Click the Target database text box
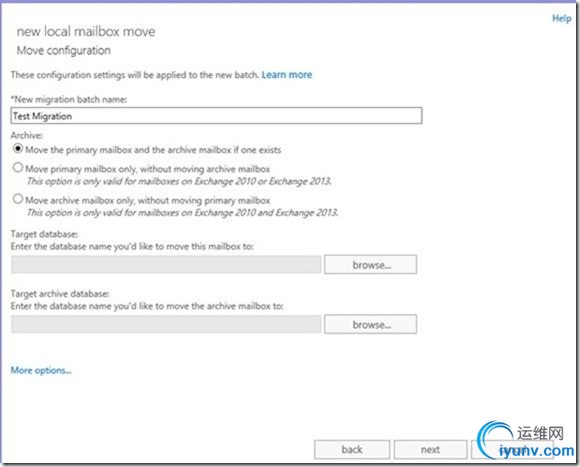The image size is (580, 467). tap(166, 264)
